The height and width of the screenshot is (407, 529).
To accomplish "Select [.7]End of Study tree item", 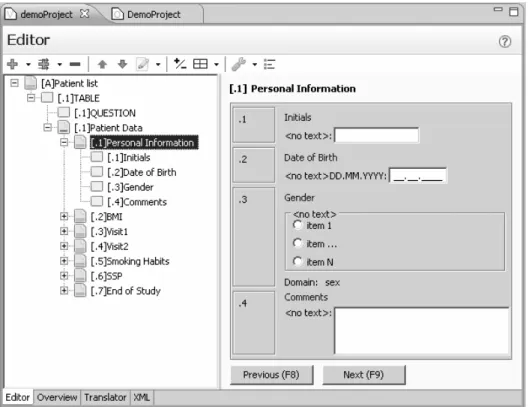I will tap(126, 291).
